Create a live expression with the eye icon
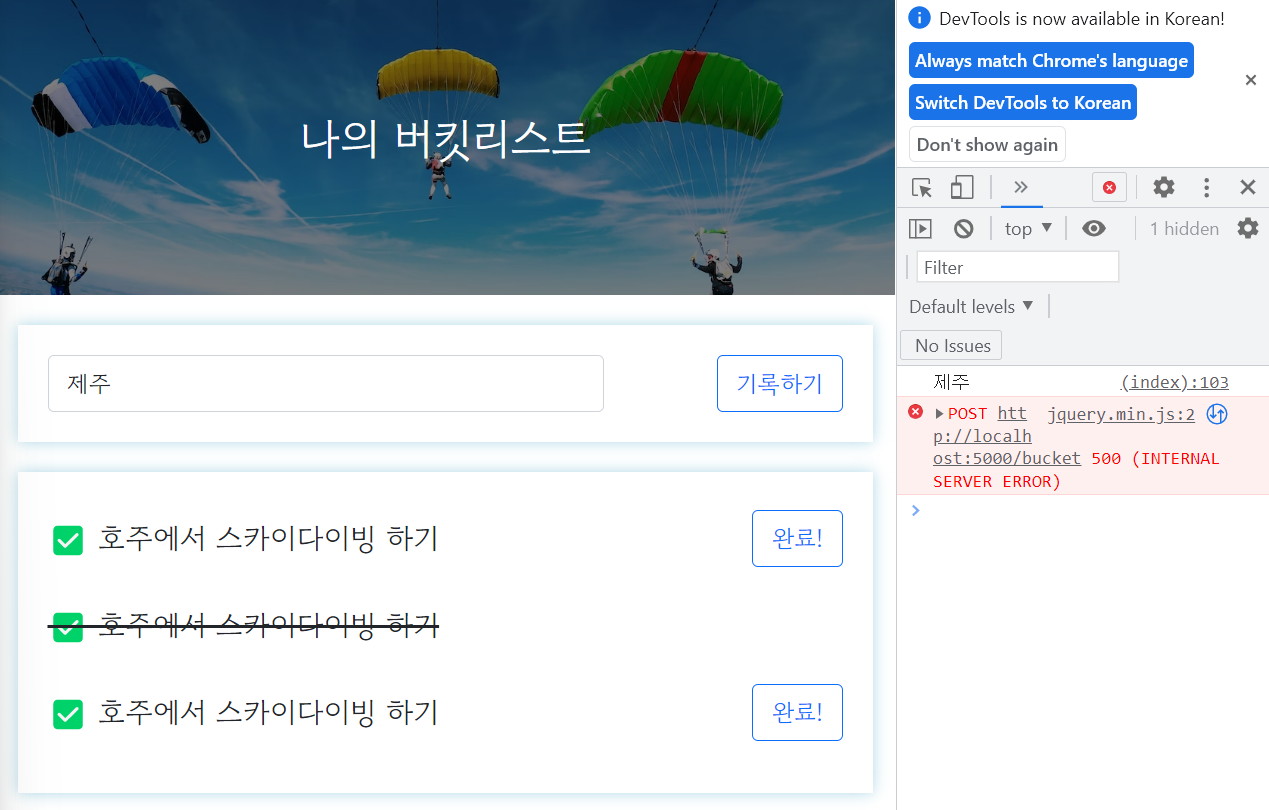The width and height of the screenshot is (1269, 810). pyautogui.click(x=1094, y=229)
